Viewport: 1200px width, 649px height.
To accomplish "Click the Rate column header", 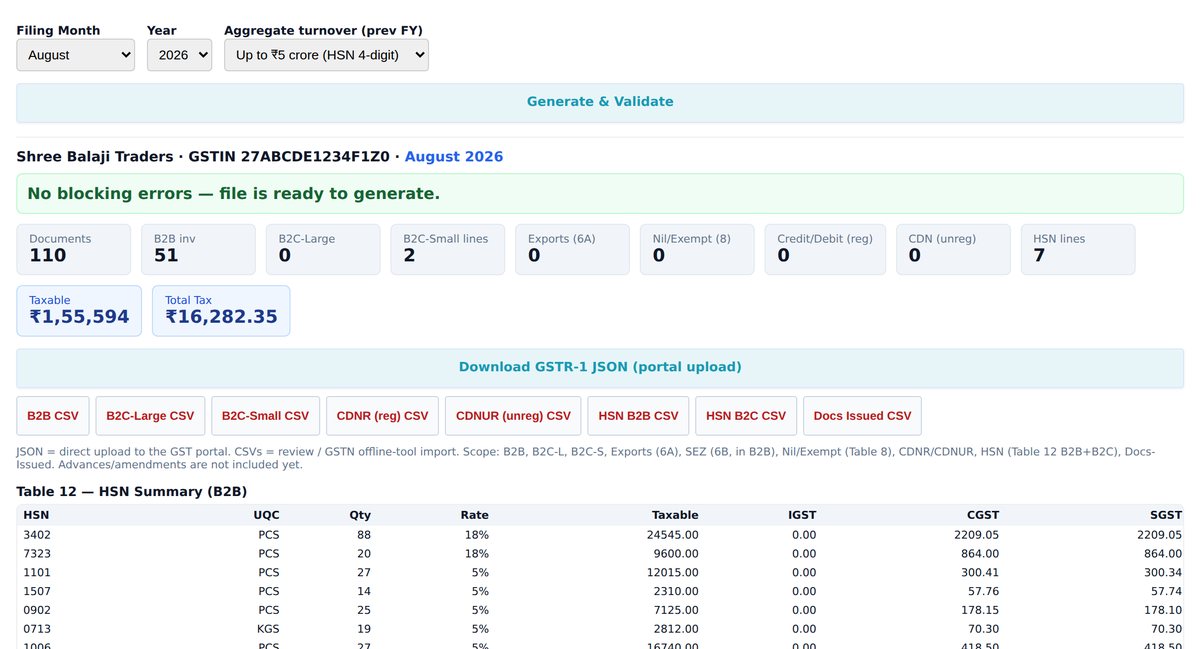I will pyautogui.click(x=475, y=515).
